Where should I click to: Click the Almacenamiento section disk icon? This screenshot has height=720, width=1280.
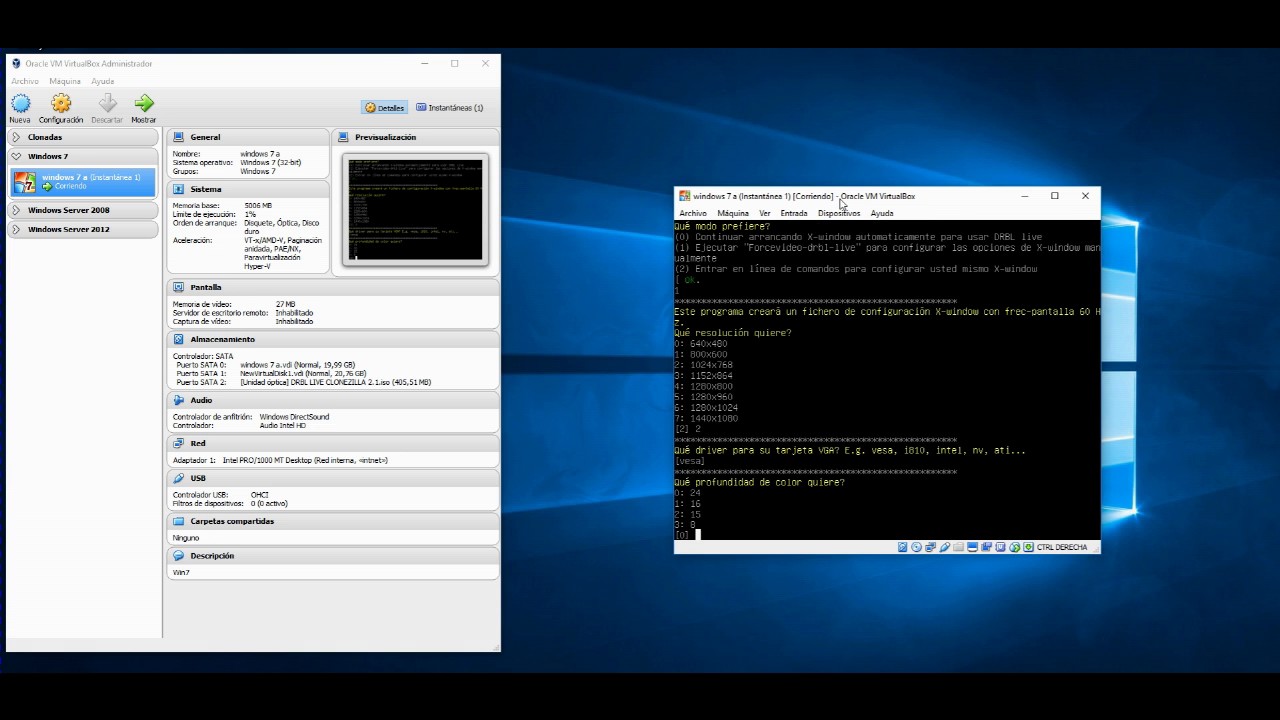(178, 339)
